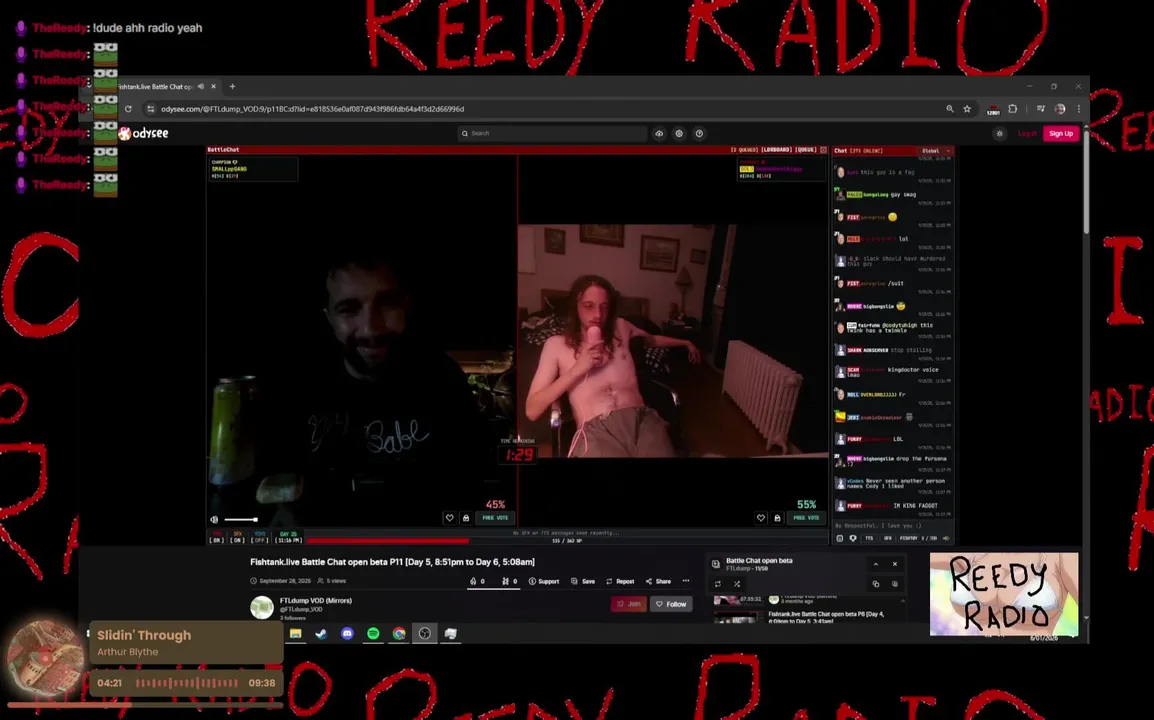
Task: Copy the playlist using the copy icon
Action: coord(876,584)
